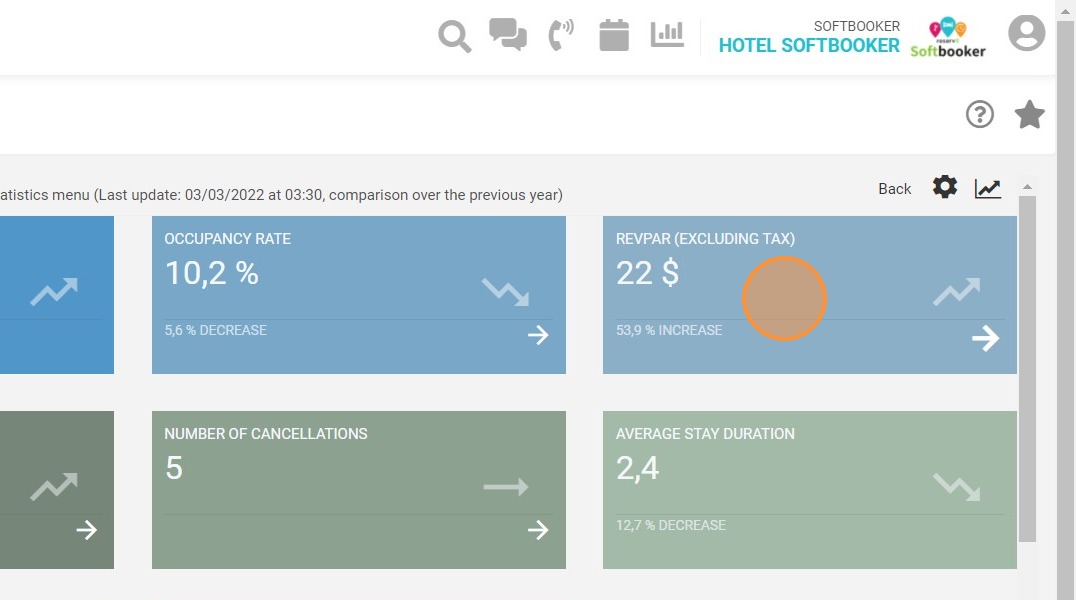Add page to favorites with star icon
Screen dimensions: 1076x600
(x=1029, y=114)
